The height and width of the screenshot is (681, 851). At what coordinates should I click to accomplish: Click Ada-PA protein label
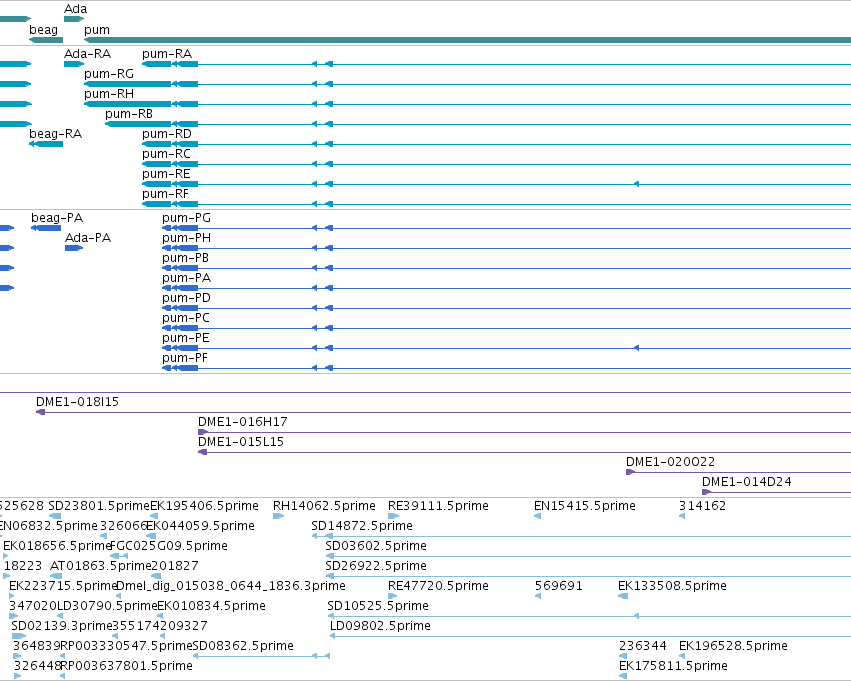[88, 238]
